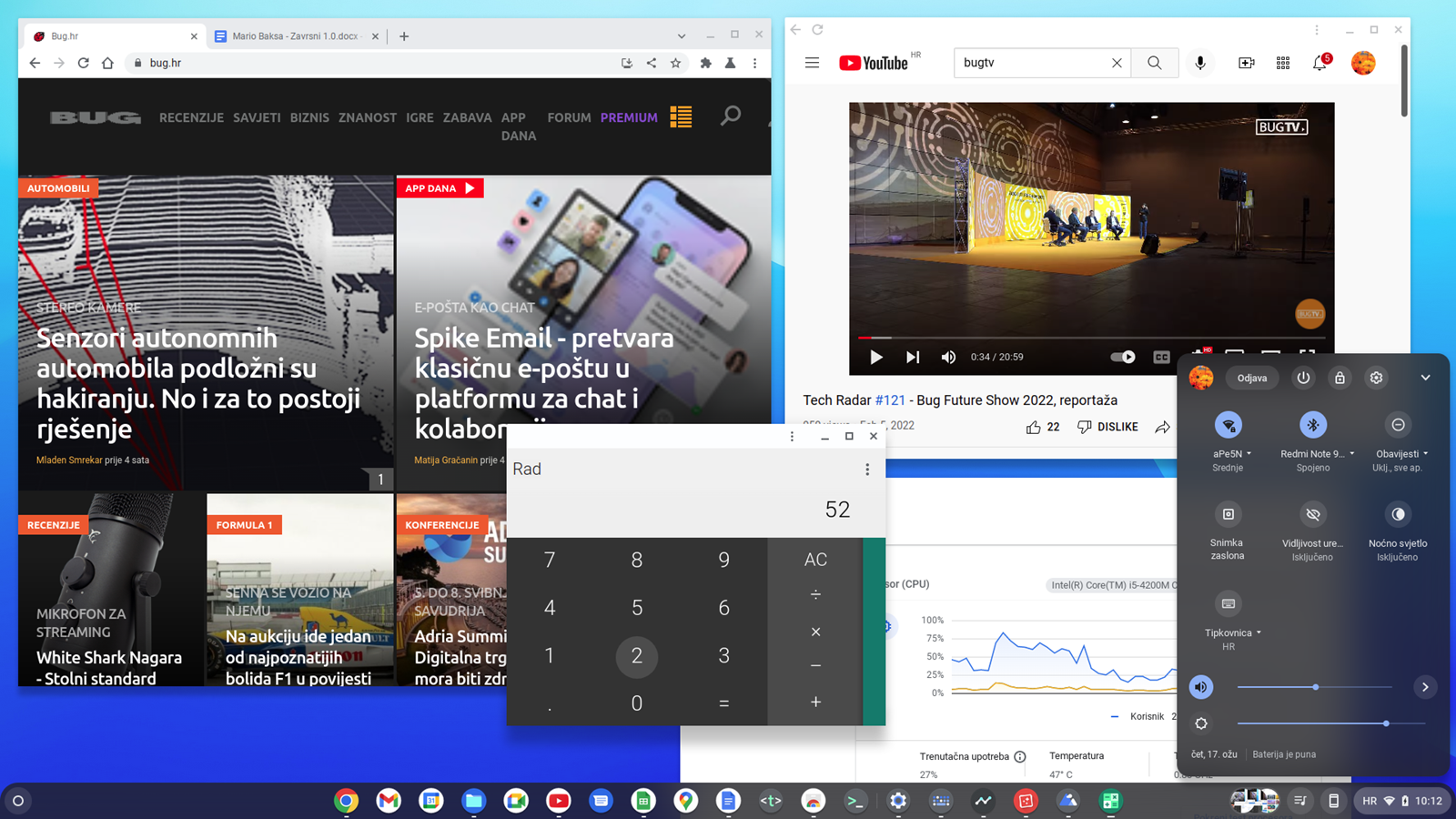Mute system volume in quick settings
Screen dimensions: 1456x819
1201,687
